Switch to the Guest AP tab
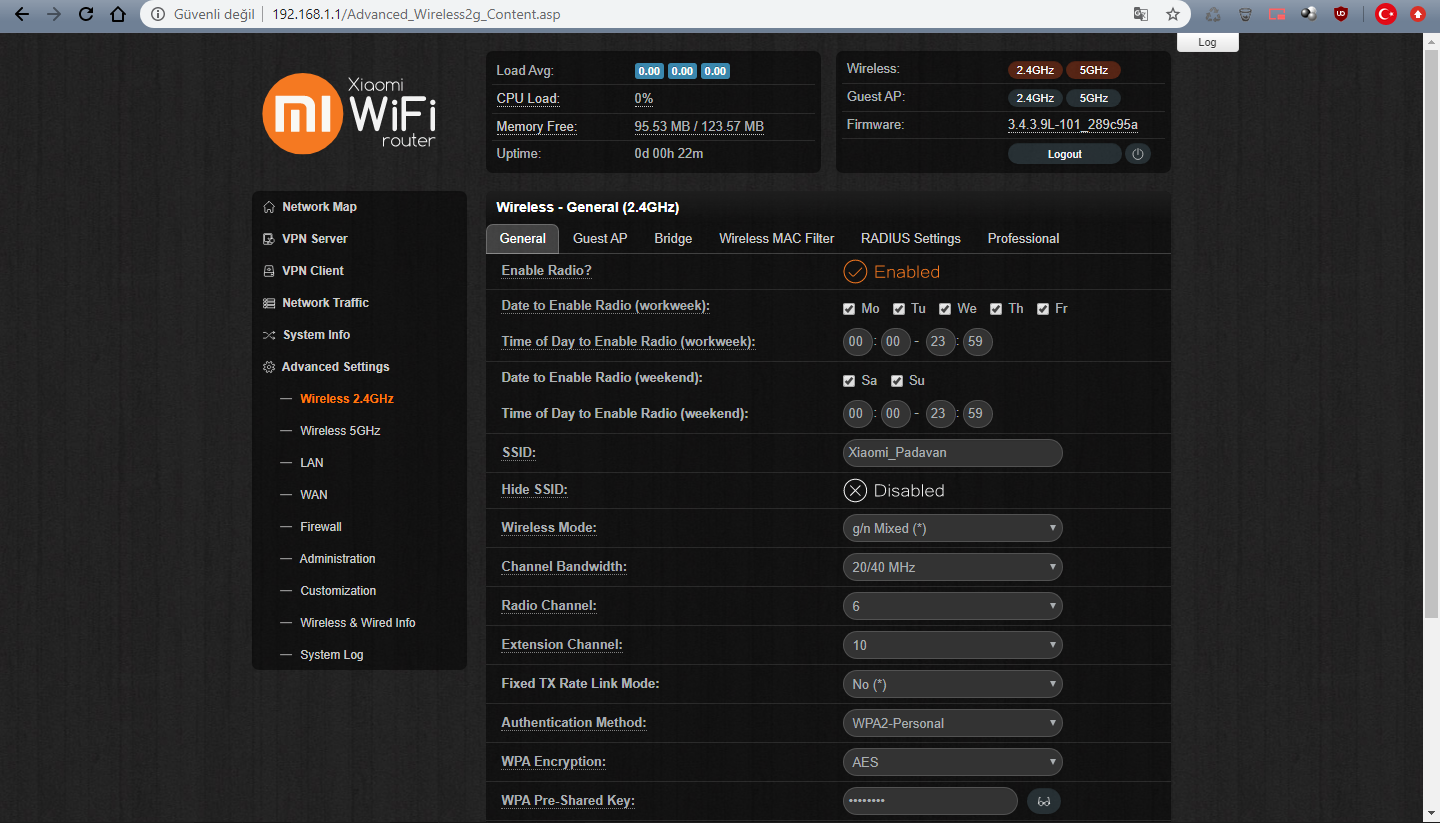This screenshot has height=823, width=1440. click(x=600, y=238)
